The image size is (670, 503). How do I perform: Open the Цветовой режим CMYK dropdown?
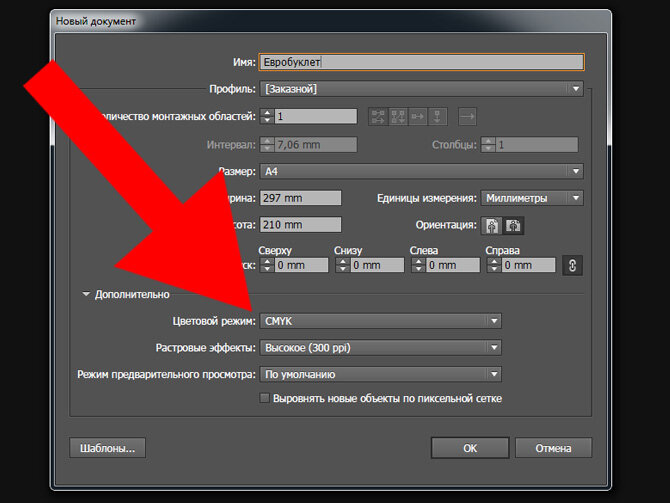(x=380, y=321)
